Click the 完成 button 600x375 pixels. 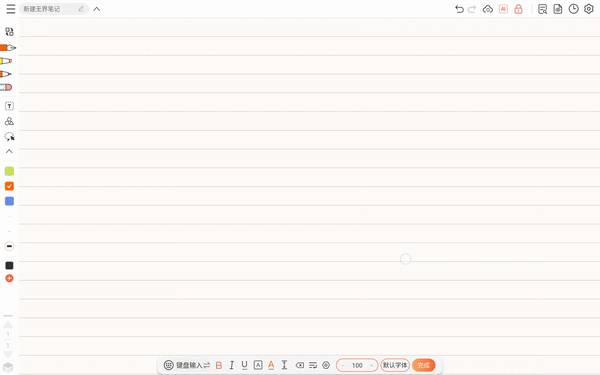(x=424, y=365)
